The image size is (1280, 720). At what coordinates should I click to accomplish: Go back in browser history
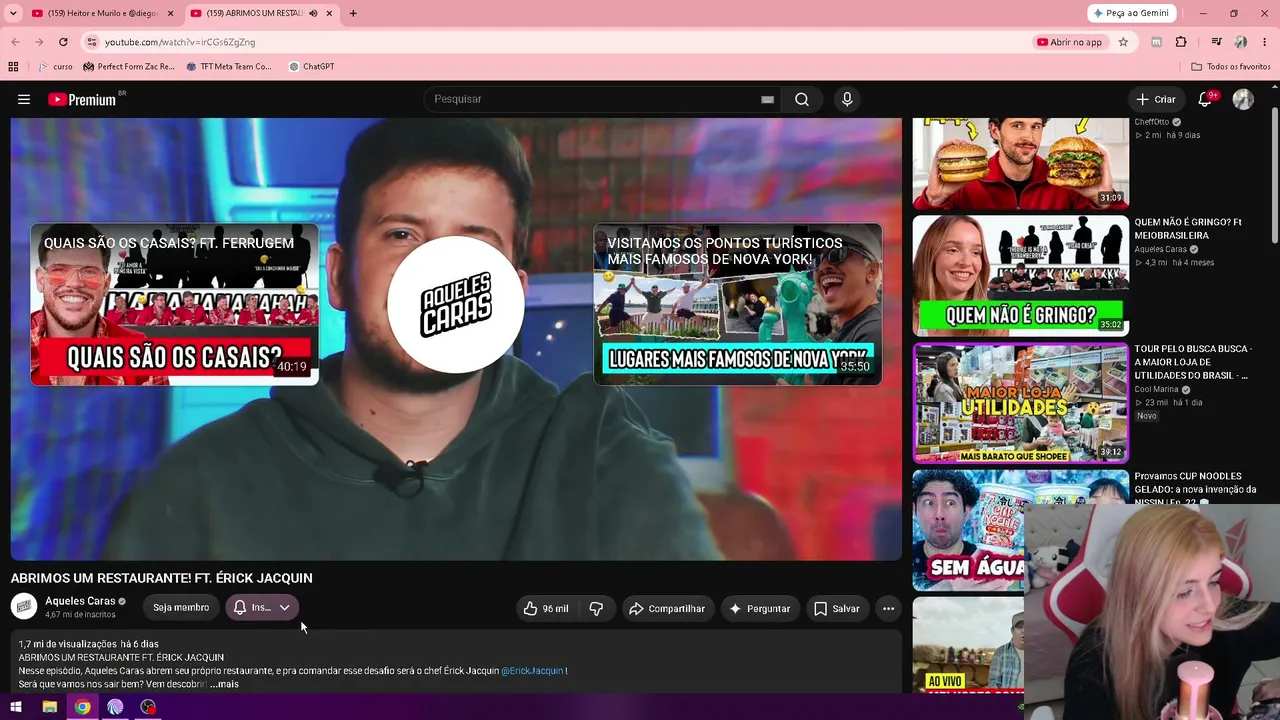15,42
